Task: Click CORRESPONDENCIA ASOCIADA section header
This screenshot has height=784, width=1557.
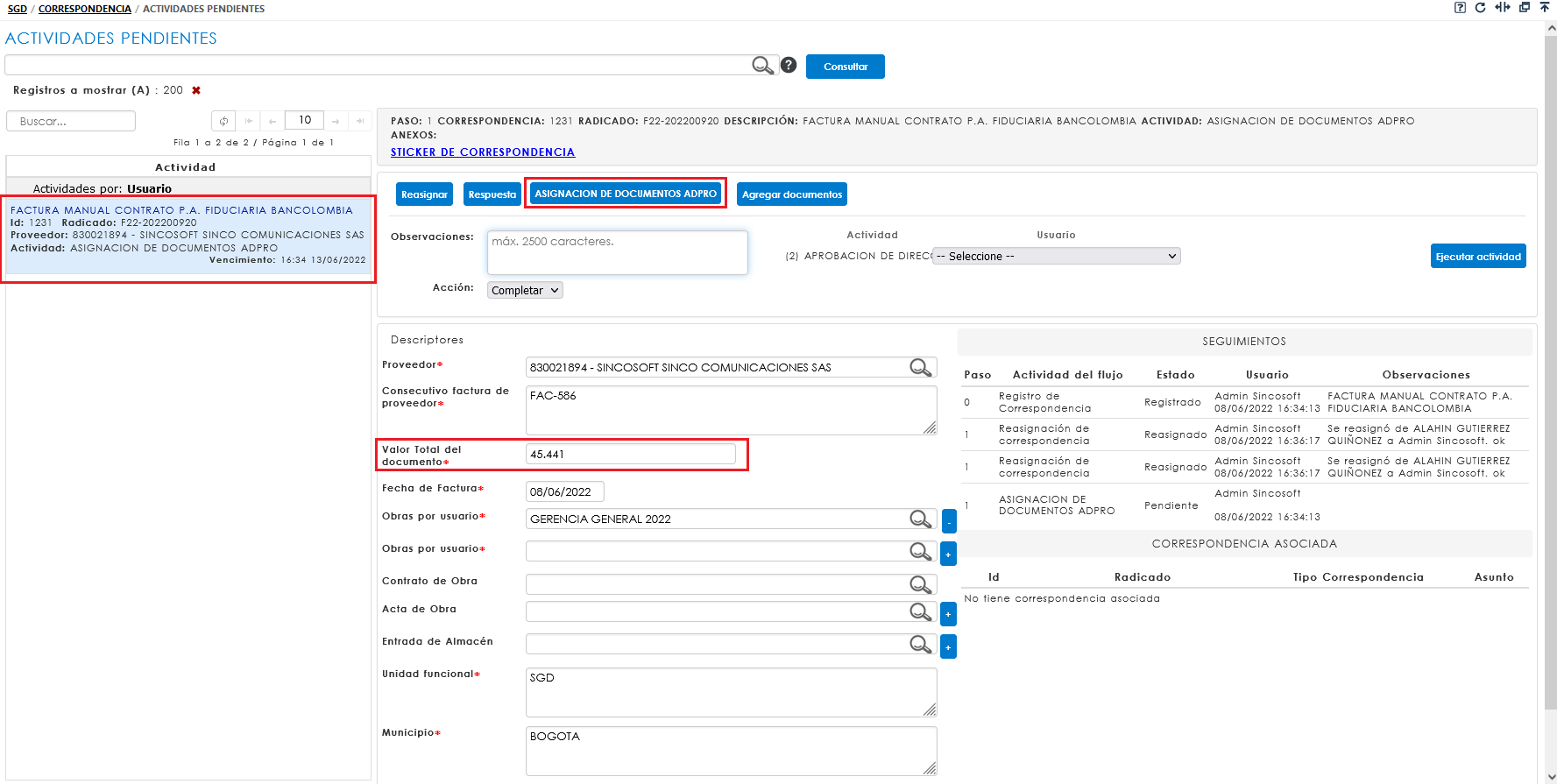Action: (x=1244, y=544)
